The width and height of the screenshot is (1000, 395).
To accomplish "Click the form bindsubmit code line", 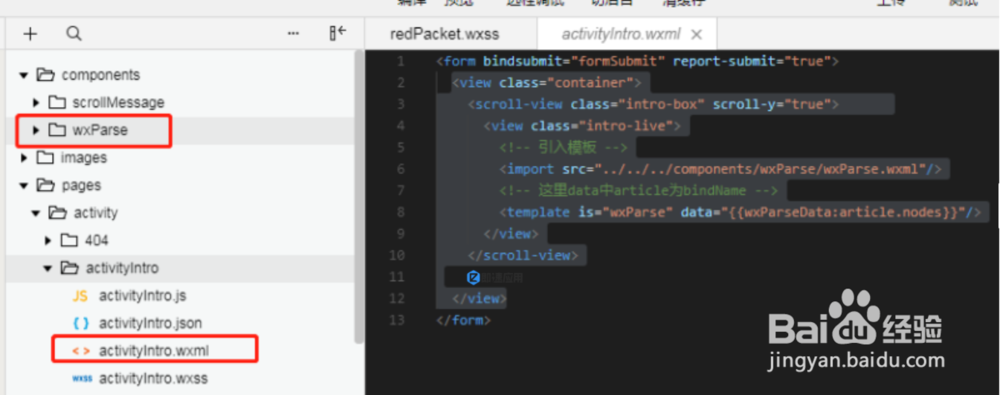I will click(638, 62).
